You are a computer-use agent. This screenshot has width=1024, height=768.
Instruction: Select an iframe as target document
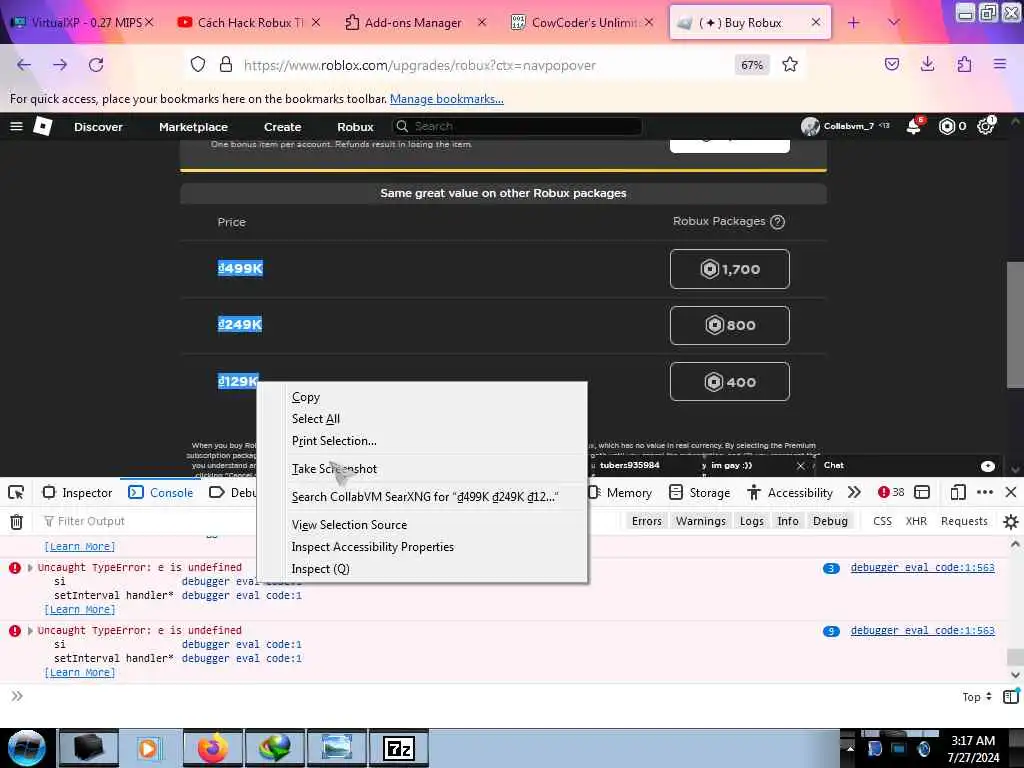point(922,492)
